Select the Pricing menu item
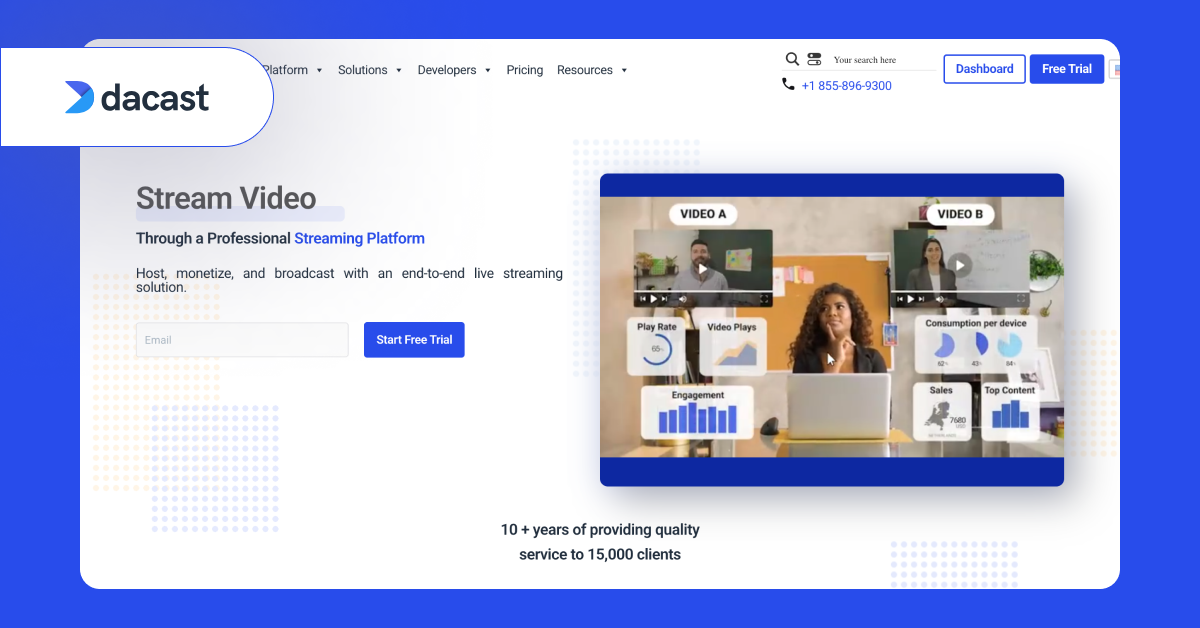Viewport: 1200px width, 628px height. coord(524,70)
